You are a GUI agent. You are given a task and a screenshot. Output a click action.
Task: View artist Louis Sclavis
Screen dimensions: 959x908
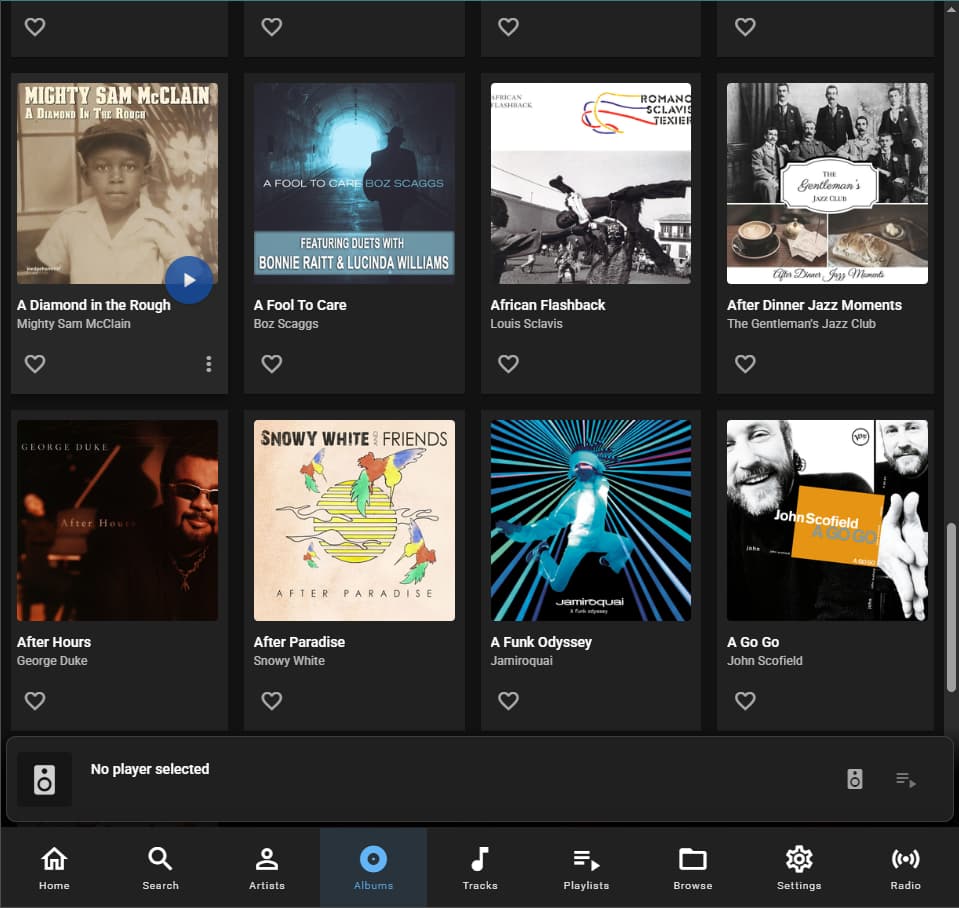pos(527,324)
